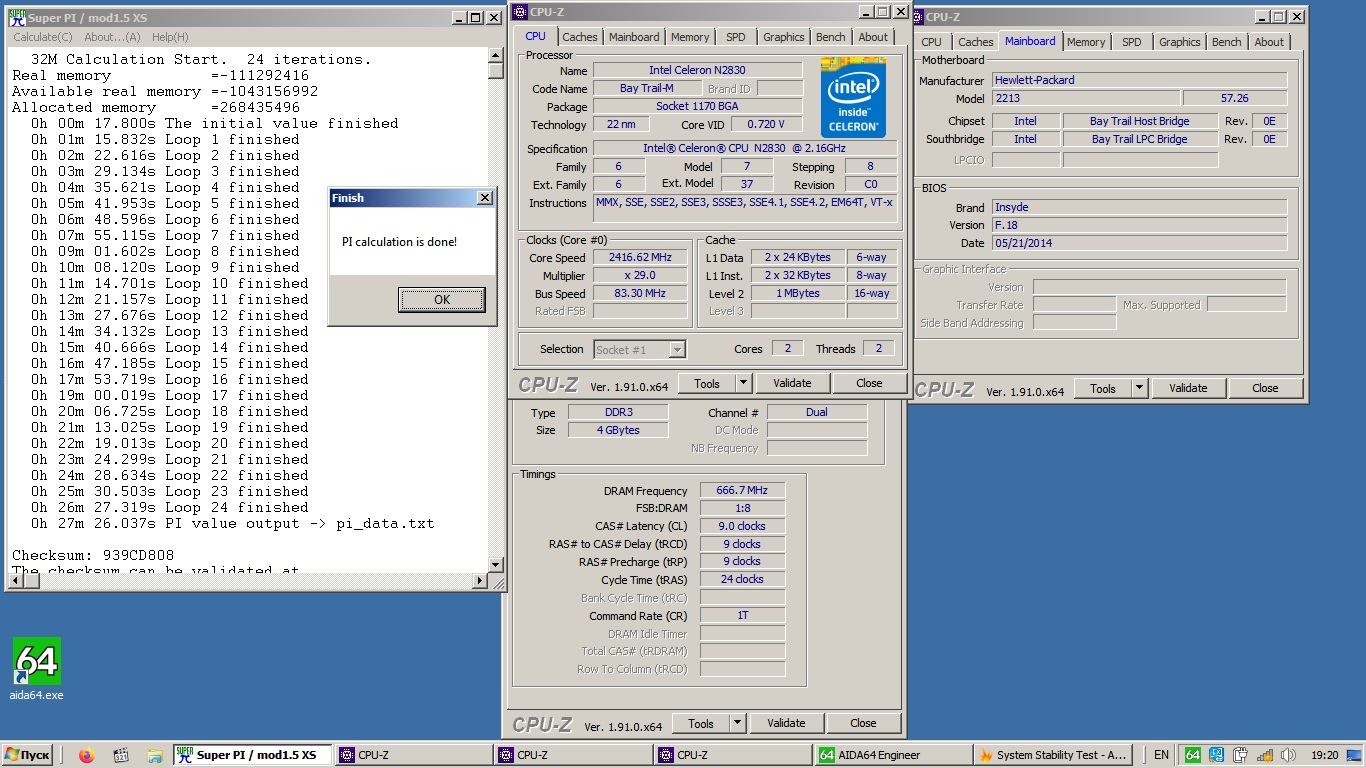Click Close in the CPU-Z CPU window
This screenshot has width=1366, height=768.
click(x=869, y=383)
